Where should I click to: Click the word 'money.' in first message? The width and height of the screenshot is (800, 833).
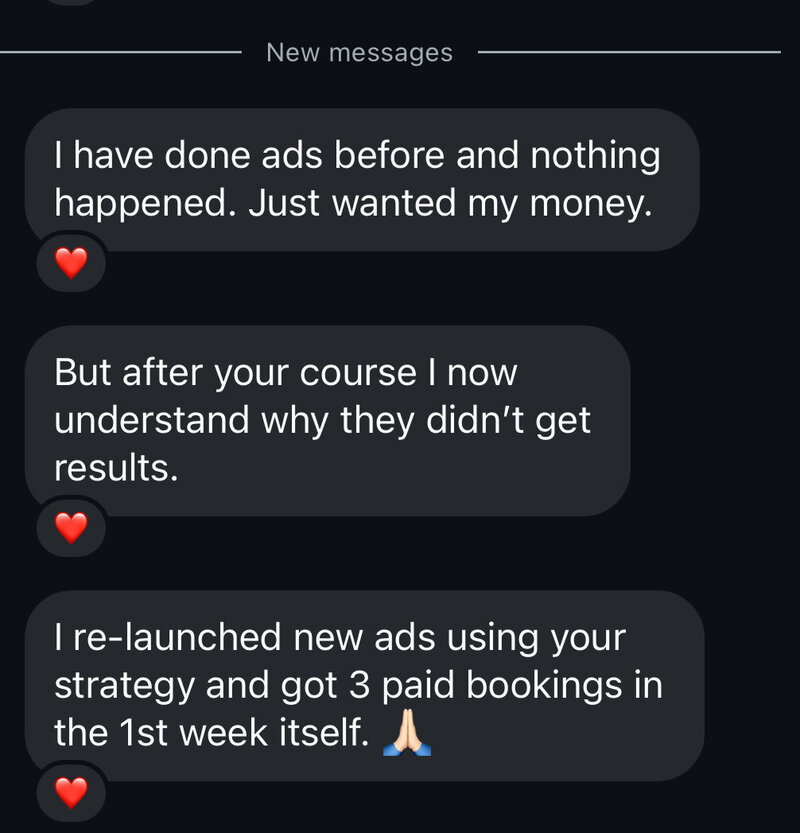point(591,205)
